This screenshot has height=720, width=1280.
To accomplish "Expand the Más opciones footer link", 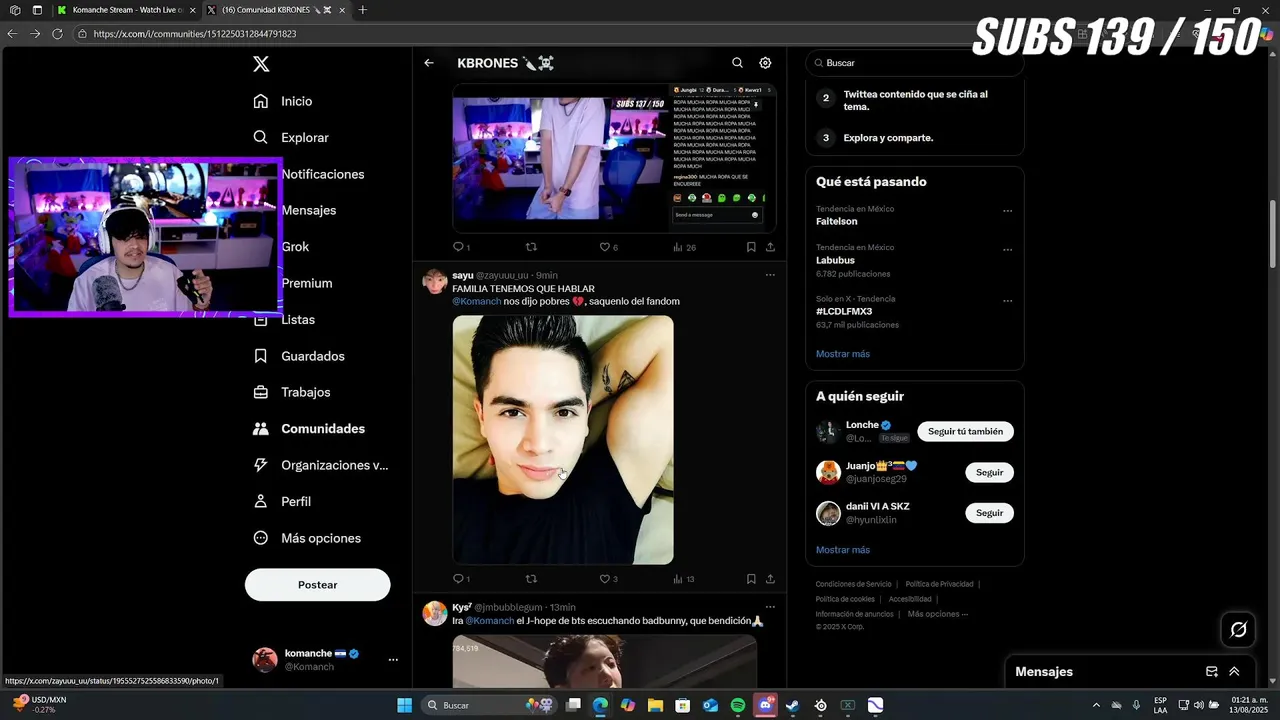I will click(x=938, y=614).
